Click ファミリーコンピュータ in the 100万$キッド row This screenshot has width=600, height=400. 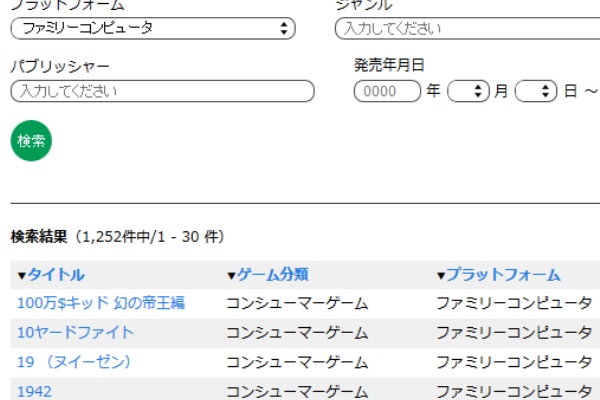pyautogui.click(x=514, y=304)
